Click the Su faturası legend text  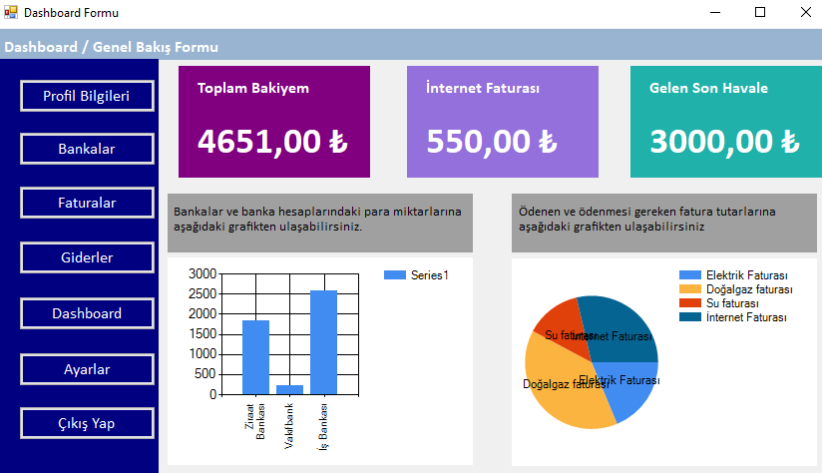point(732,303)
